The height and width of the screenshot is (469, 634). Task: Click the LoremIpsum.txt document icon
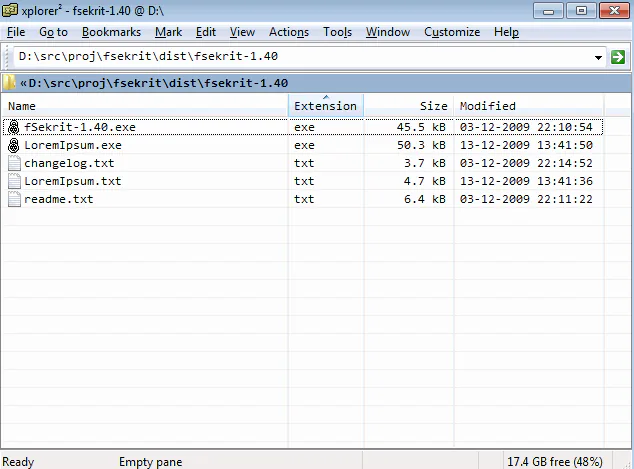(14, 181)
